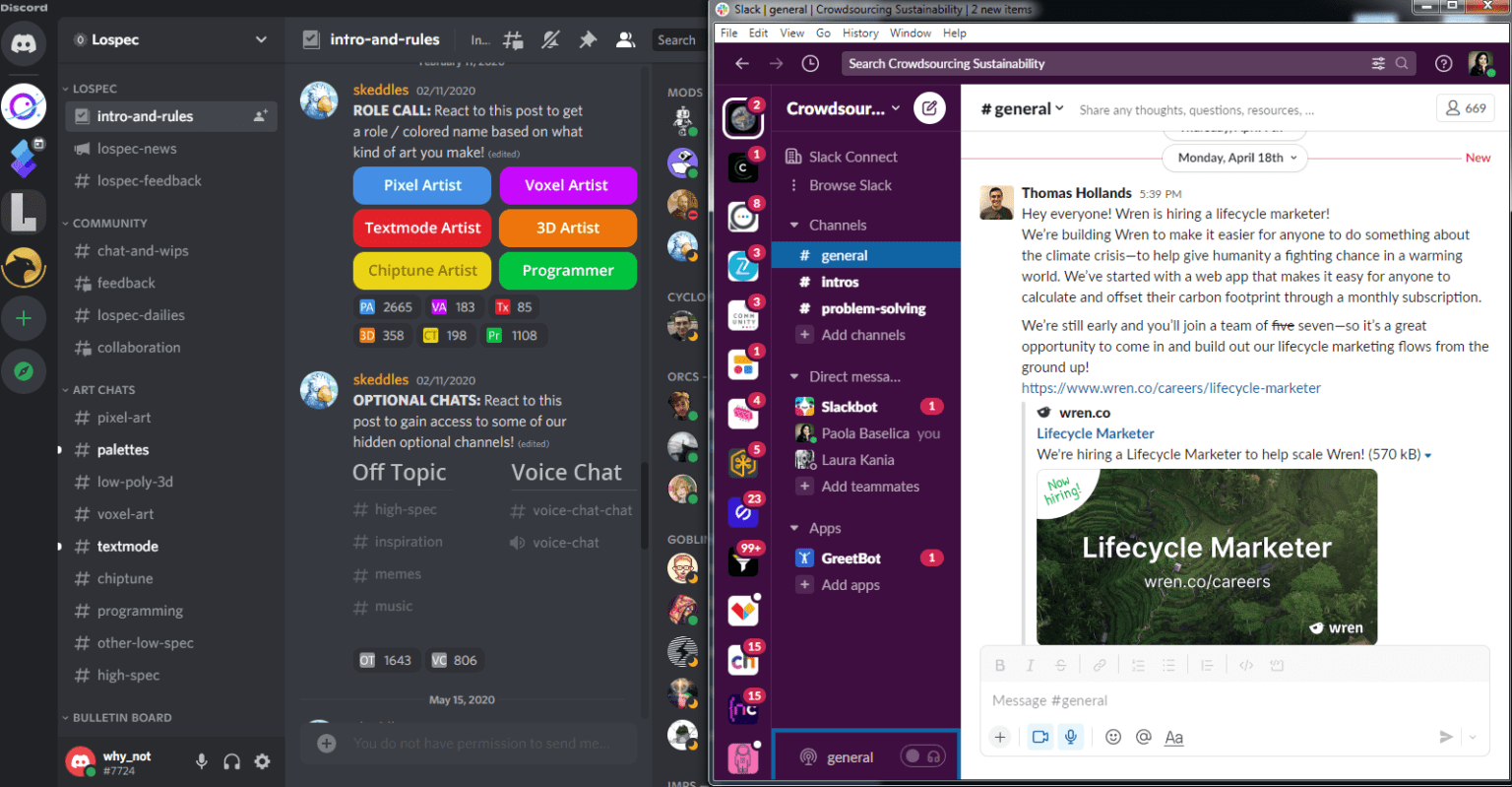The image size is (1512, 787).
Task: Toggle the Slack huddle headphones switch
Action: [x=922, y=756]
